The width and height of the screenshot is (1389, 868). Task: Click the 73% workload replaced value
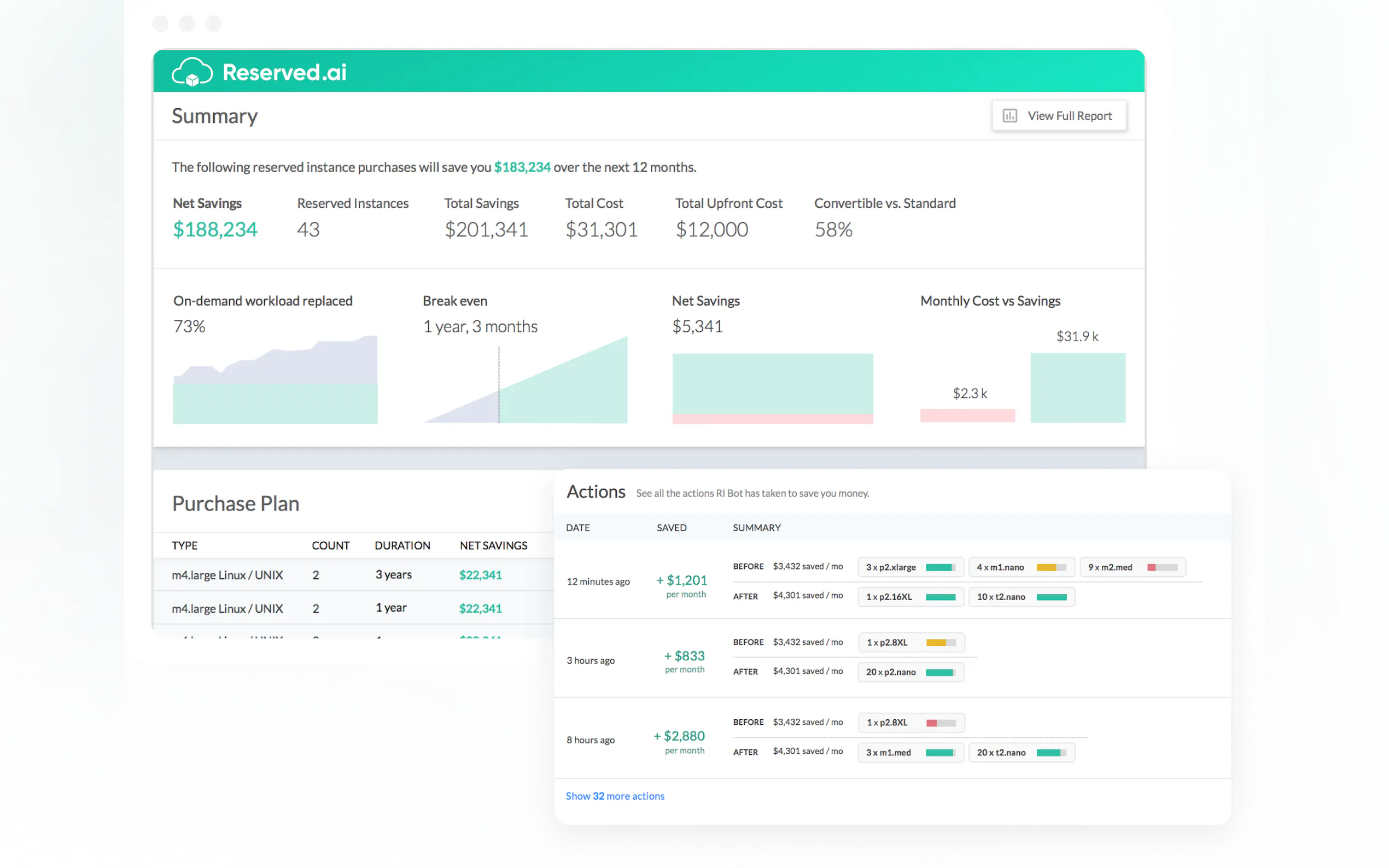click(189, 326)
